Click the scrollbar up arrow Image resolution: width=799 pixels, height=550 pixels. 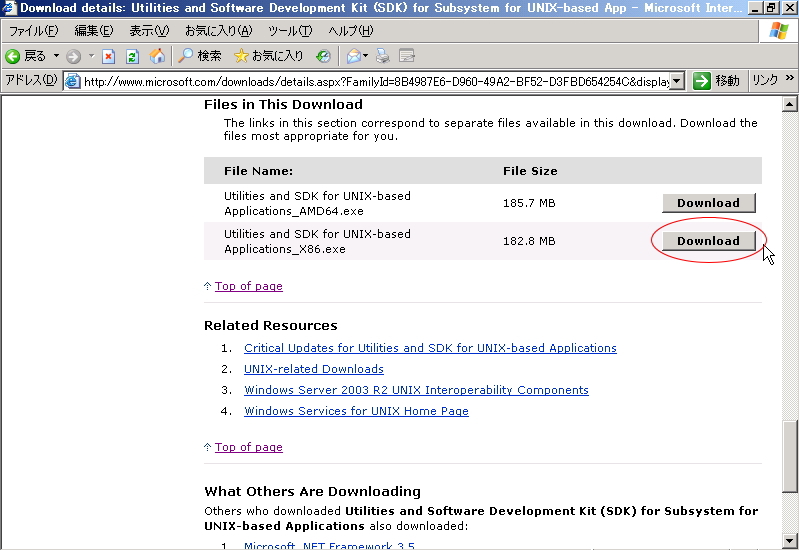pyautogui.click(x=789, y=104)
